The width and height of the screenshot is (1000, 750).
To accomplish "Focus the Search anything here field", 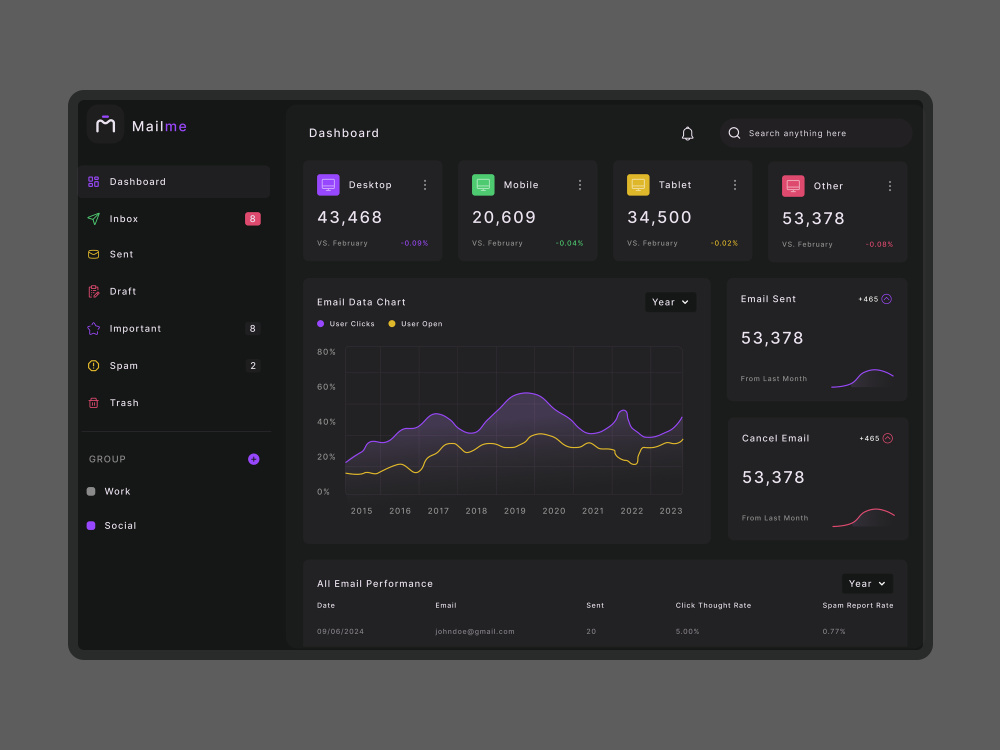I will coord(816,133).
